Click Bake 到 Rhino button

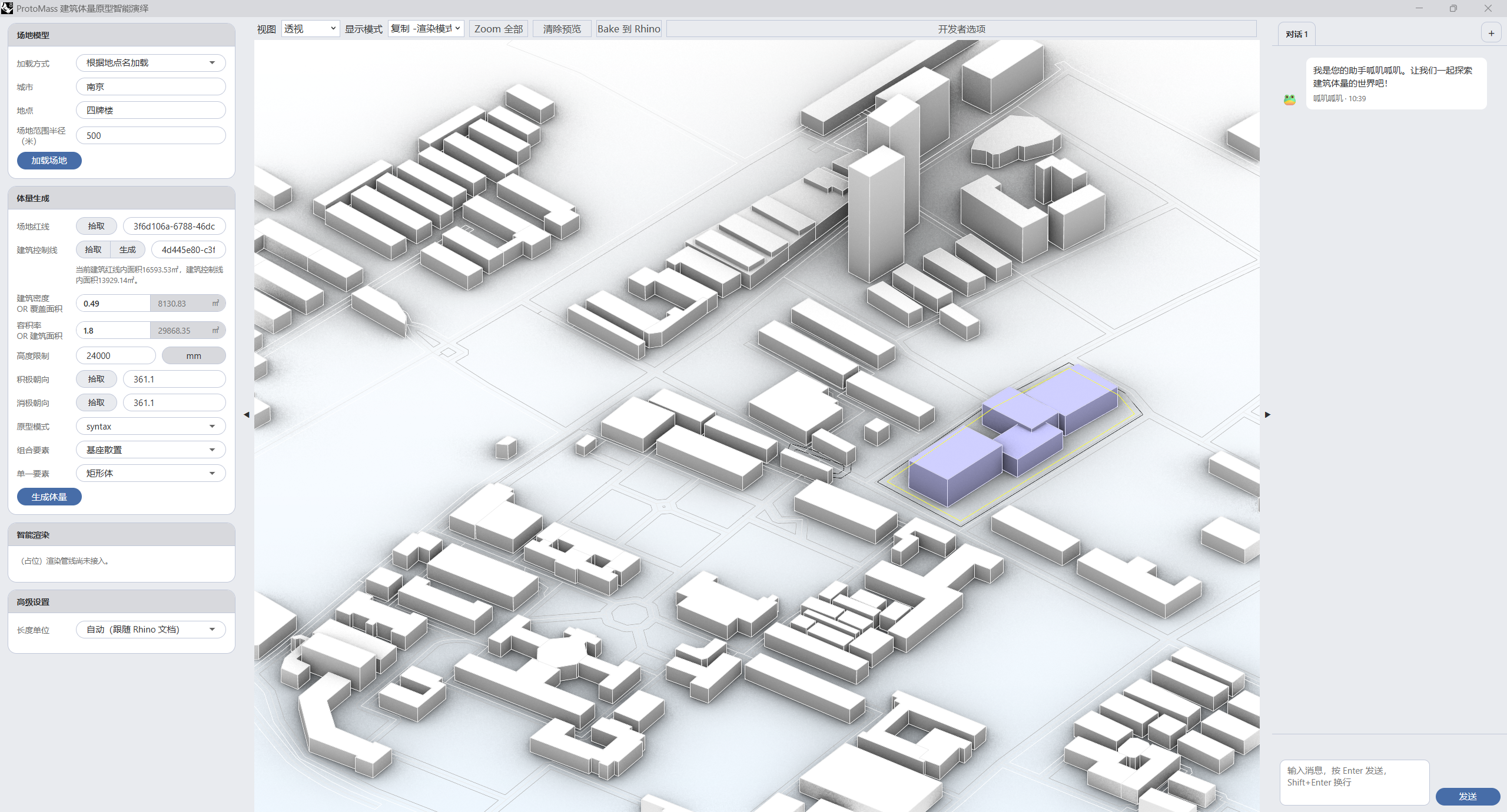pos(629,29)
